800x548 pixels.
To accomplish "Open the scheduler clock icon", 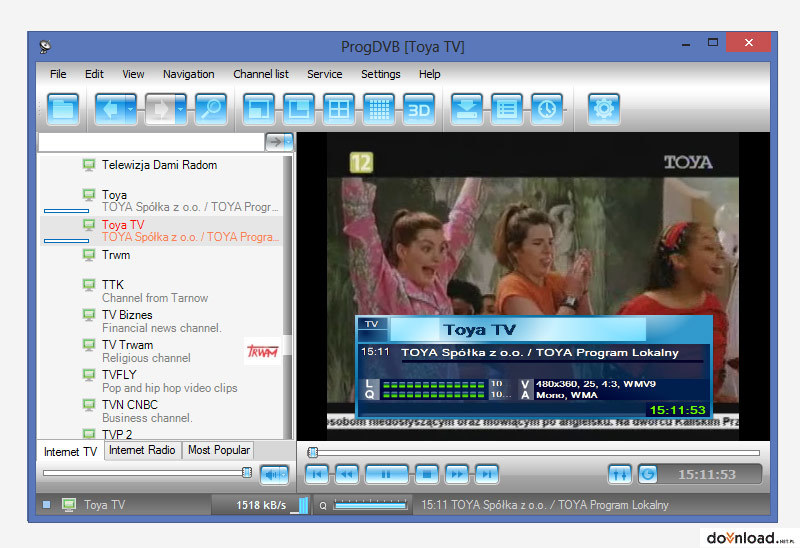I will (547, 109).
